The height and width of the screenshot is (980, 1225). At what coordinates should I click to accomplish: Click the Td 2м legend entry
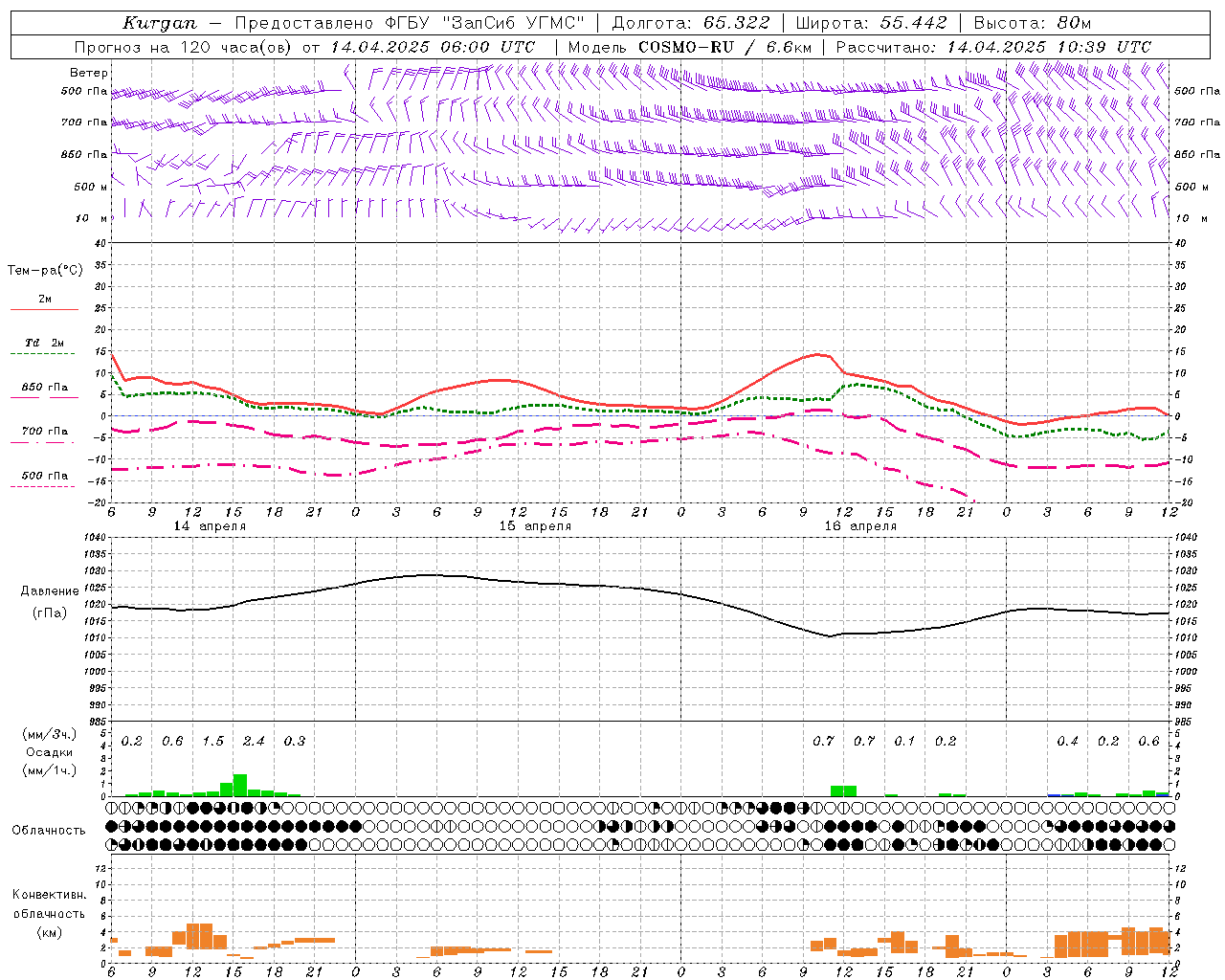[x=45, y=343]
